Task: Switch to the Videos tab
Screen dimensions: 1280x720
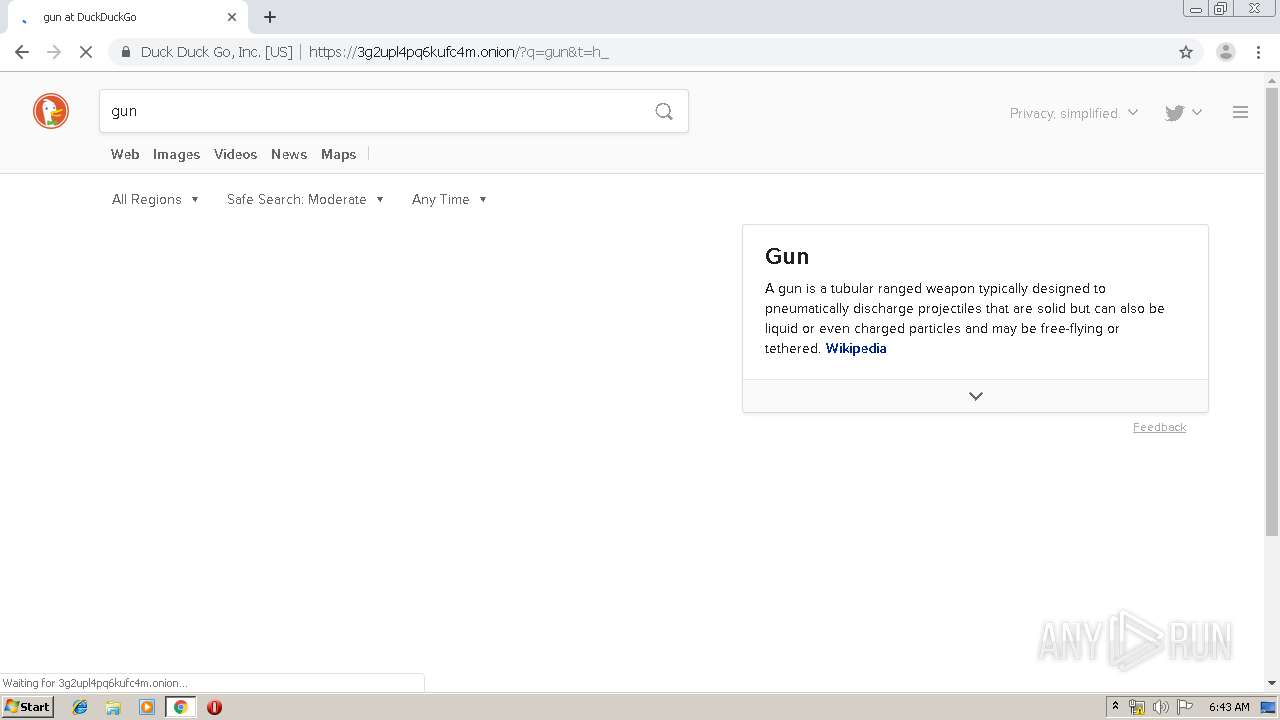Action: 235,154
